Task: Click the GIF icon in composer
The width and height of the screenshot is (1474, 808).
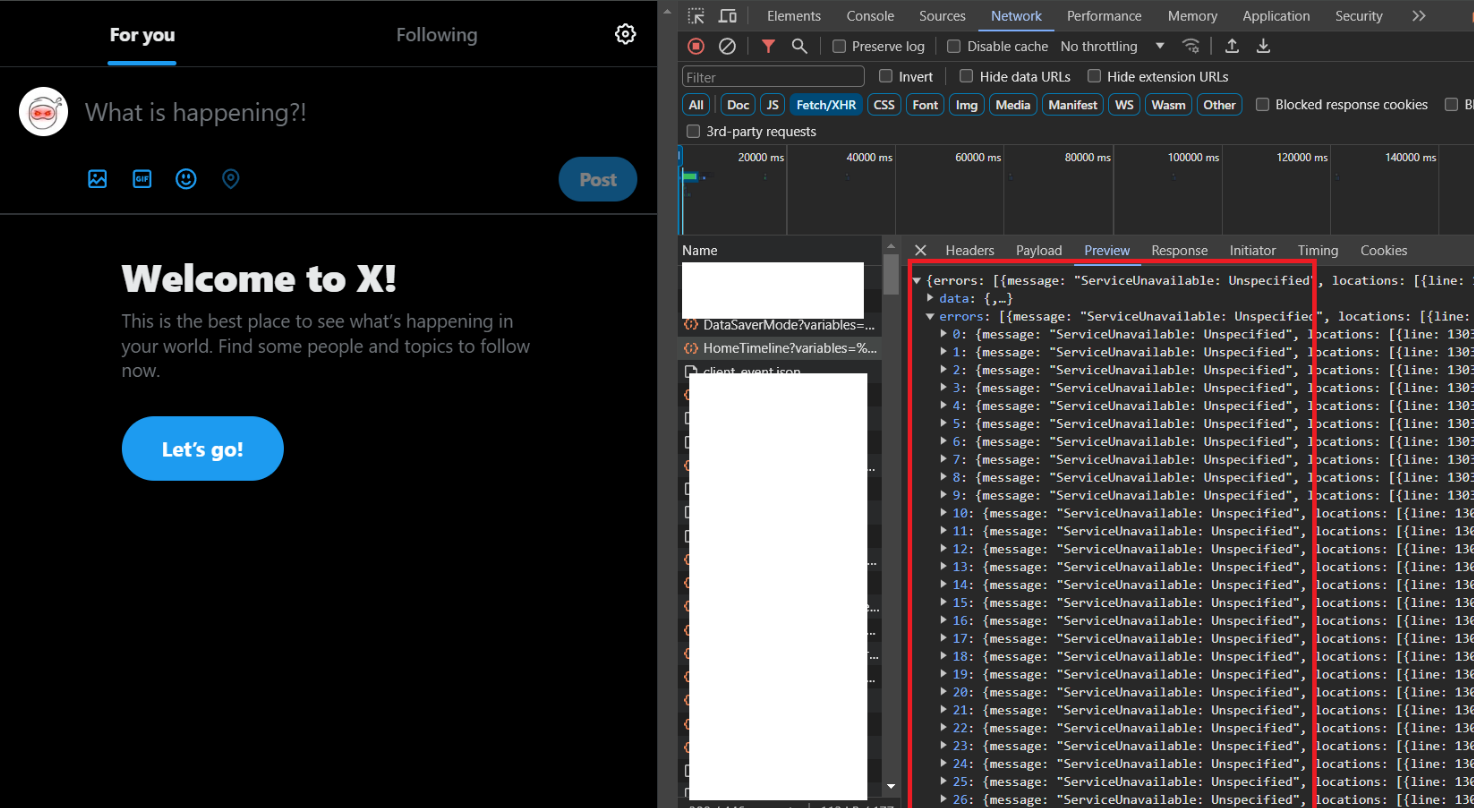Action: (142, 179)
